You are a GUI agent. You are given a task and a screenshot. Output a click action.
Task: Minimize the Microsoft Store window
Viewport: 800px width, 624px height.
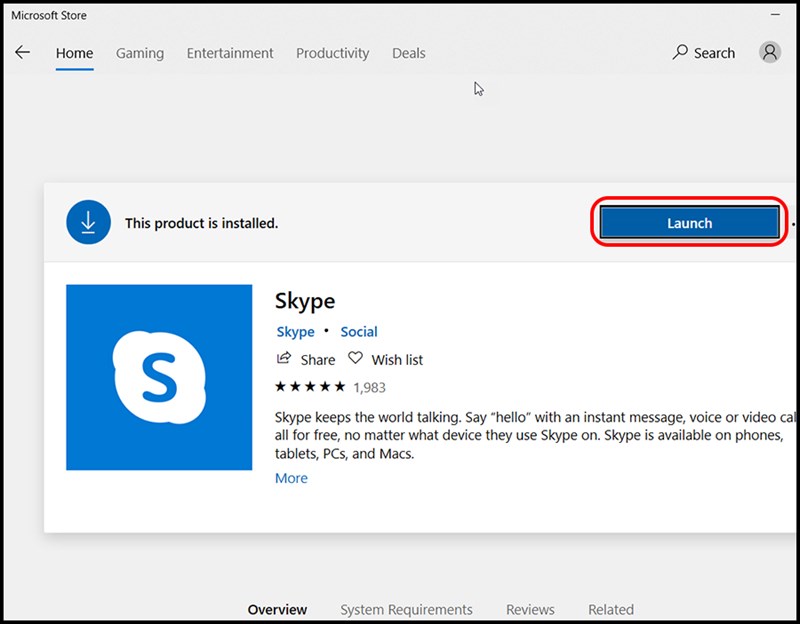tap(776, 15)
